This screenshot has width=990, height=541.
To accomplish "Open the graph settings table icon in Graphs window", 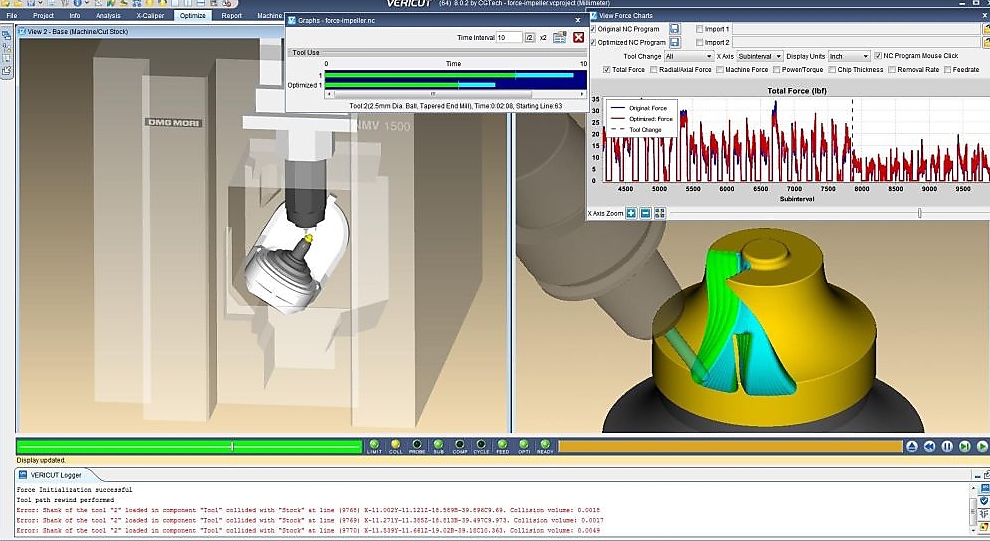I will (x=559, y=37).
